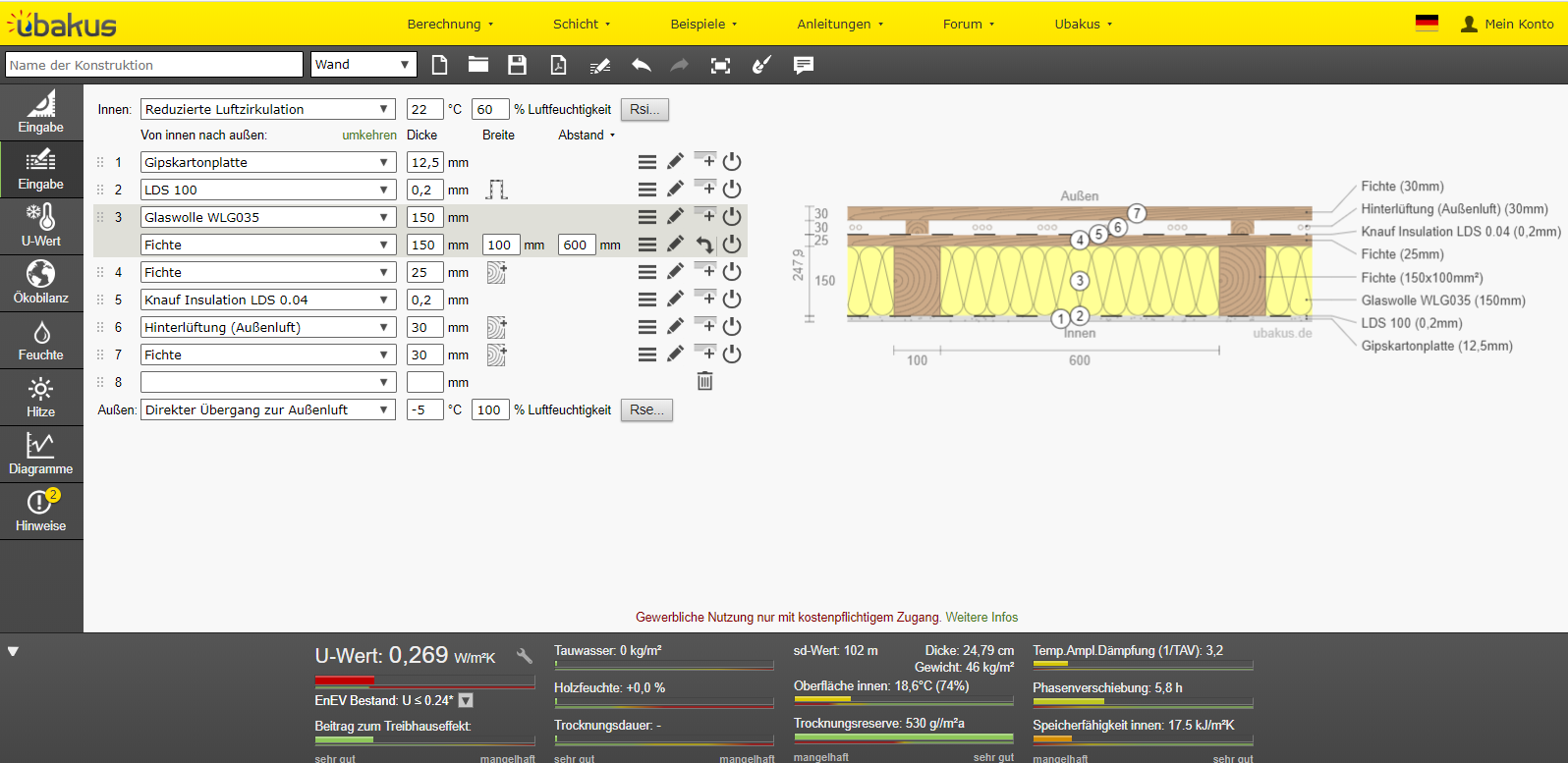The width and height of the screenshot is (1568, 763).
Task: Click the save construction floppy disk icon
Action: tap(517, 65)
